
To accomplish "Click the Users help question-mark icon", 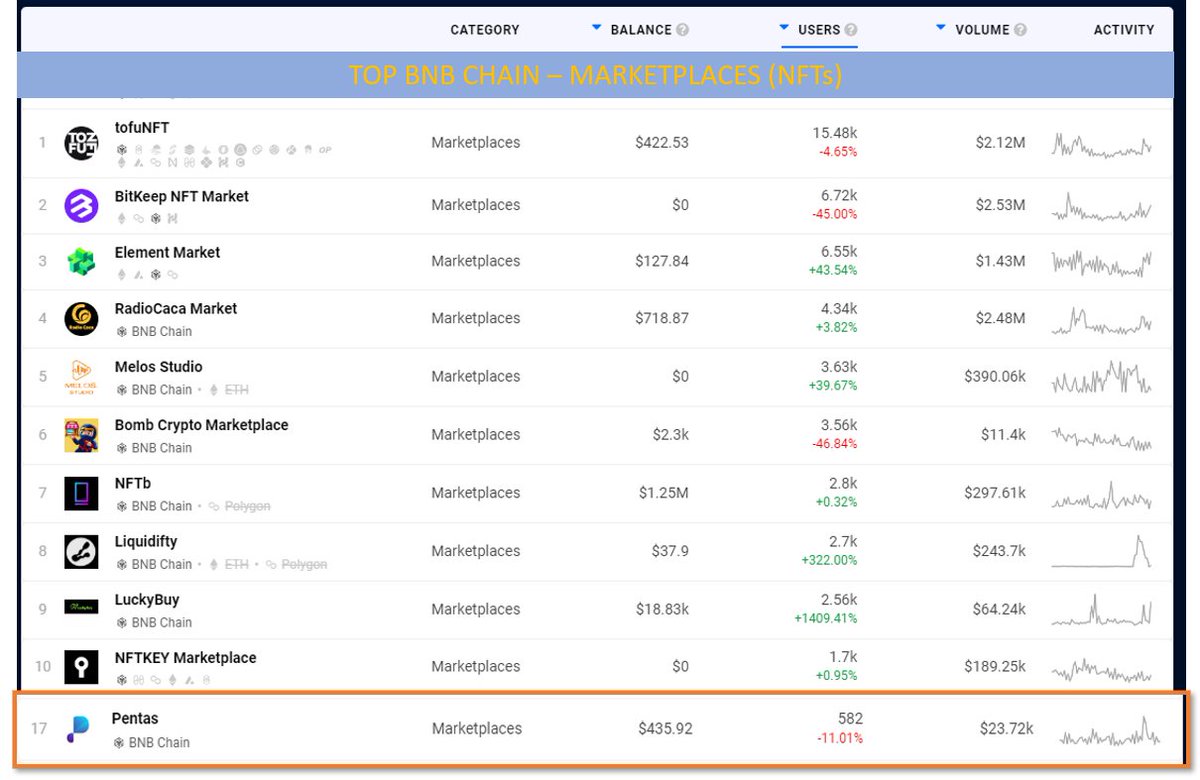I will 850,30.
